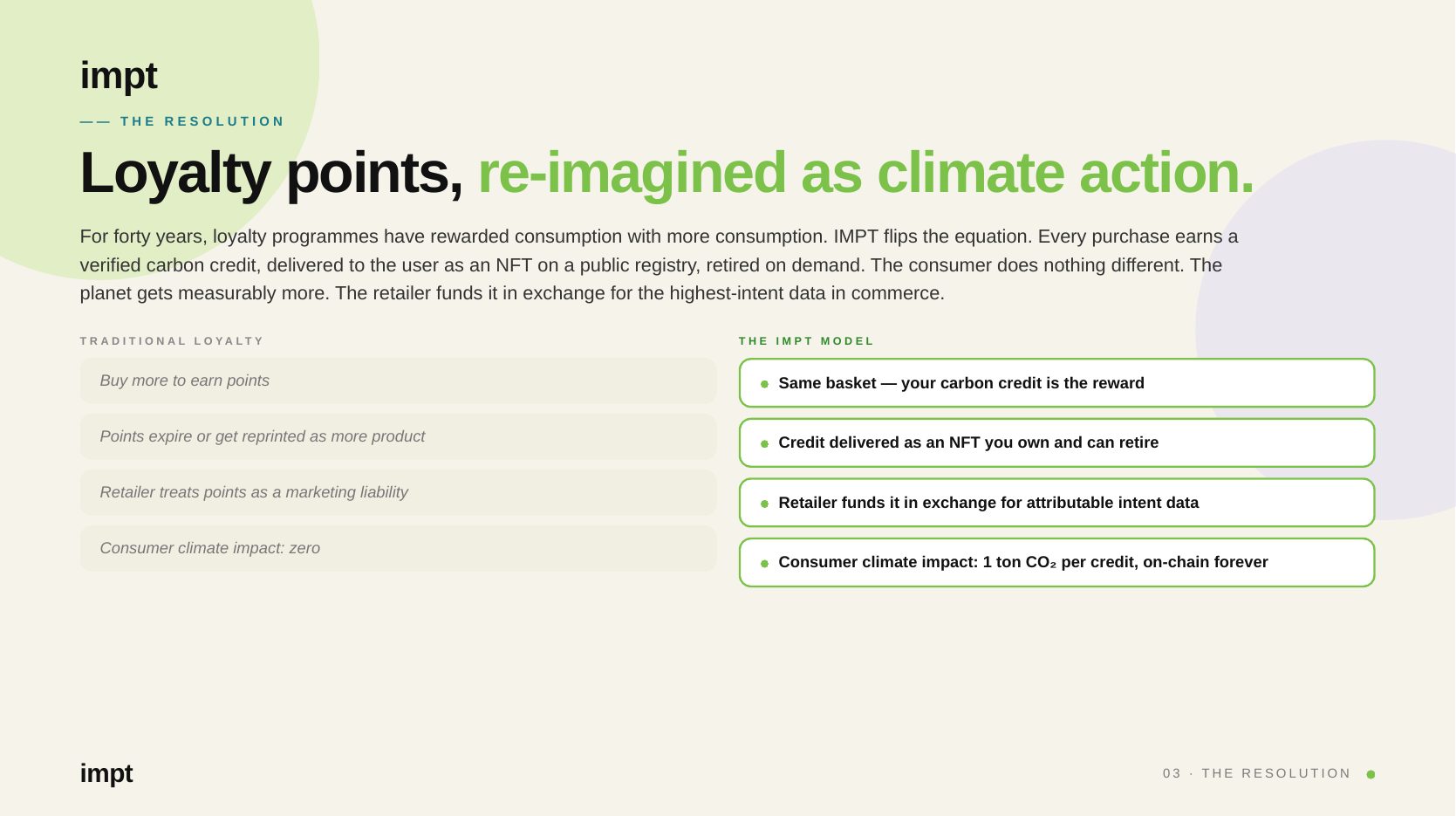
Task: Click the green dot beside footer page label
Action: coord(1371,774)
